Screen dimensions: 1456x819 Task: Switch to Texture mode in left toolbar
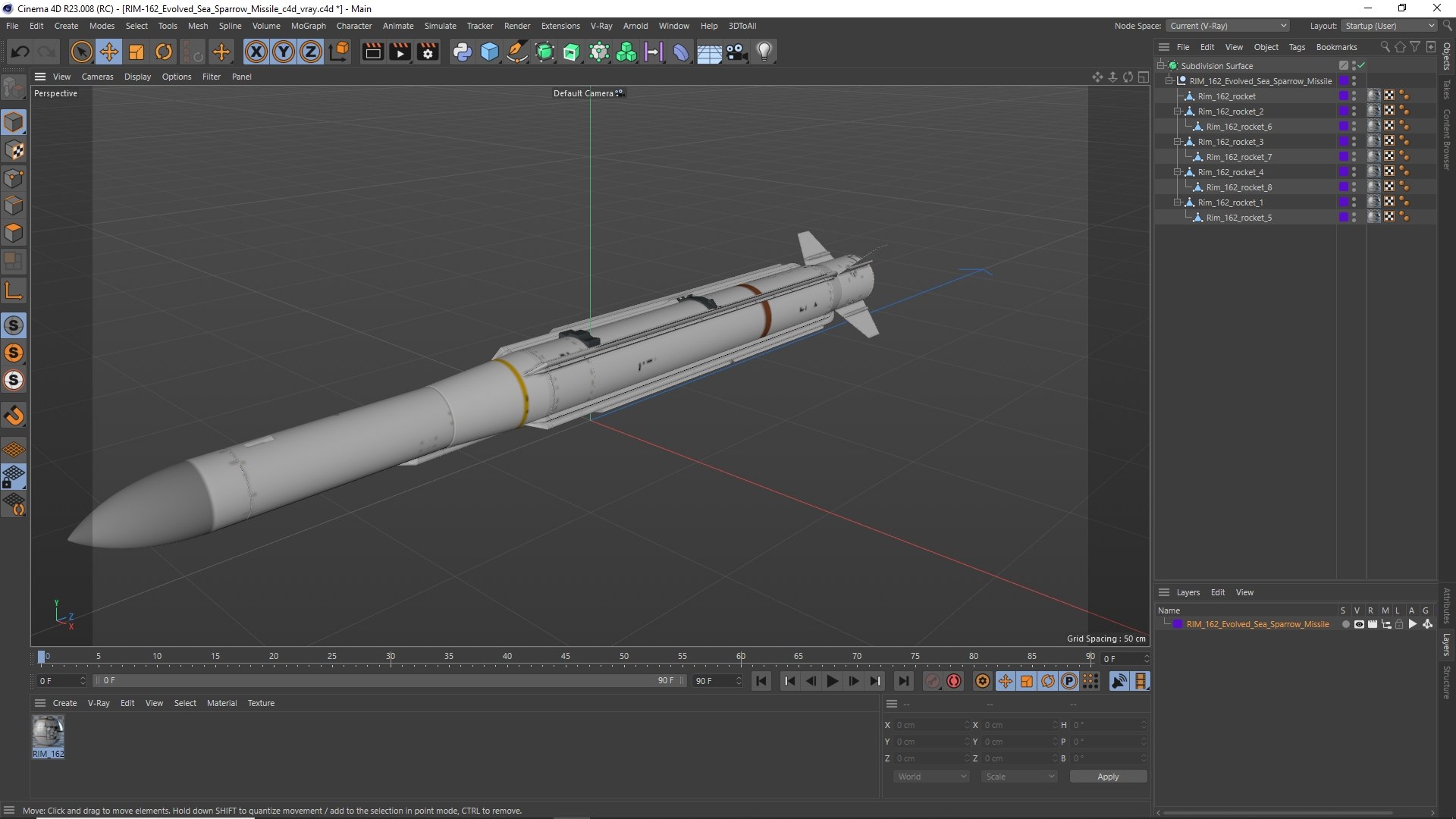click(14, 150)
